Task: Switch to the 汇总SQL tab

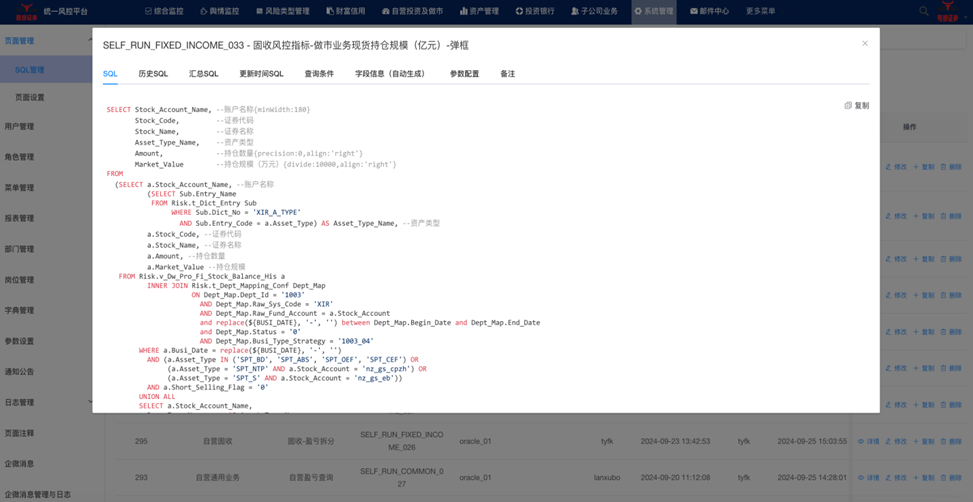Action: [204, 73]
